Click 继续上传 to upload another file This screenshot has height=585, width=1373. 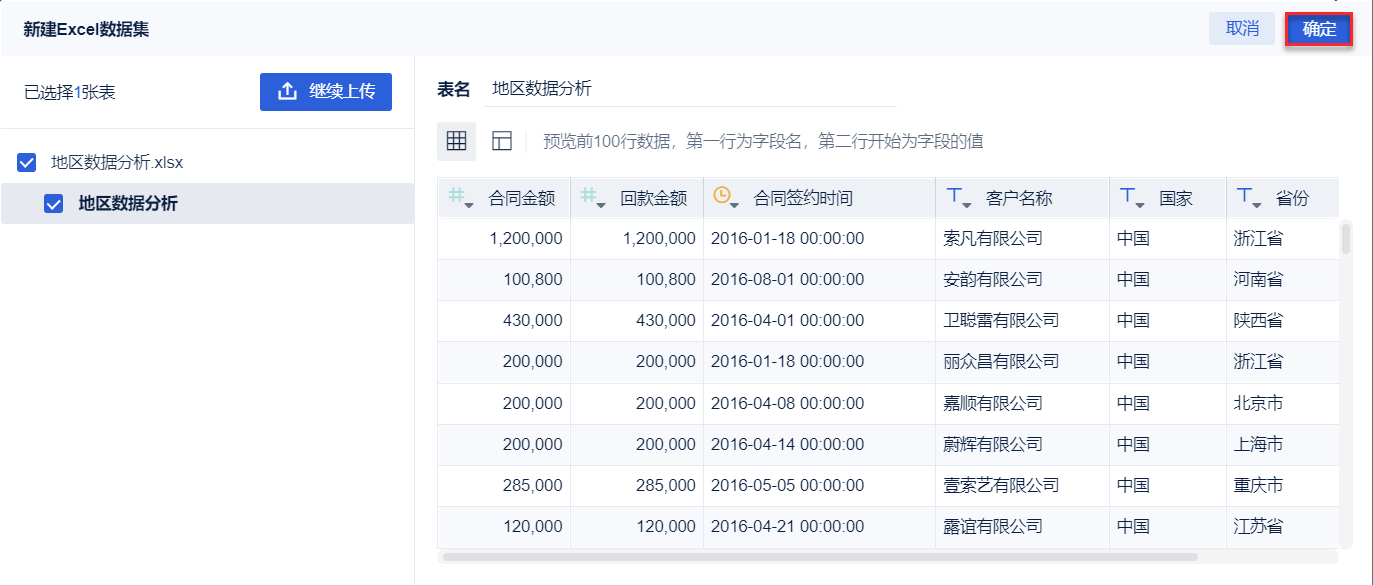click(x=326, y=91)
